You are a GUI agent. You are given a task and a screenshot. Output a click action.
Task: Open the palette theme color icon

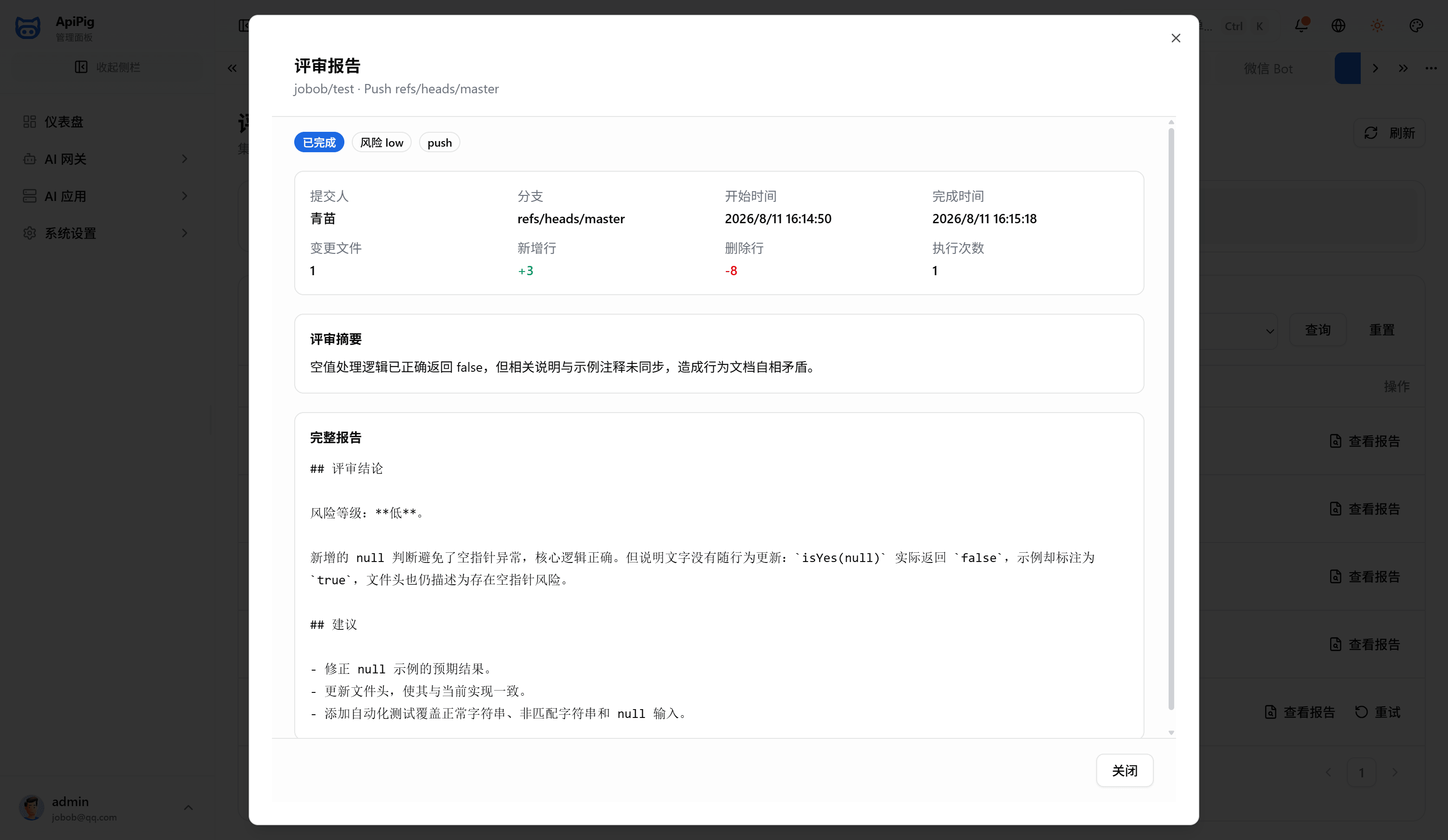pos(1416,25)
